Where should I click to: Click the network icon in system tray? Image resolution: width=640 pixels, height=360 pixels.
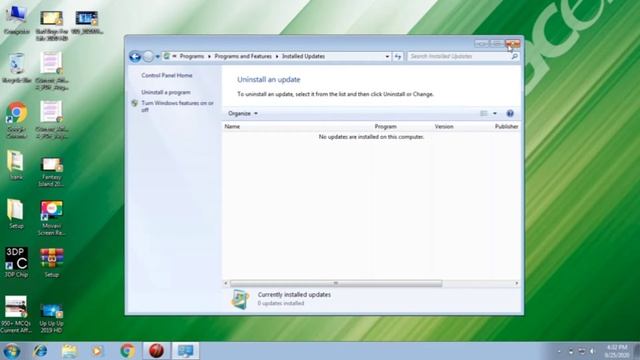tap(582, 351)
